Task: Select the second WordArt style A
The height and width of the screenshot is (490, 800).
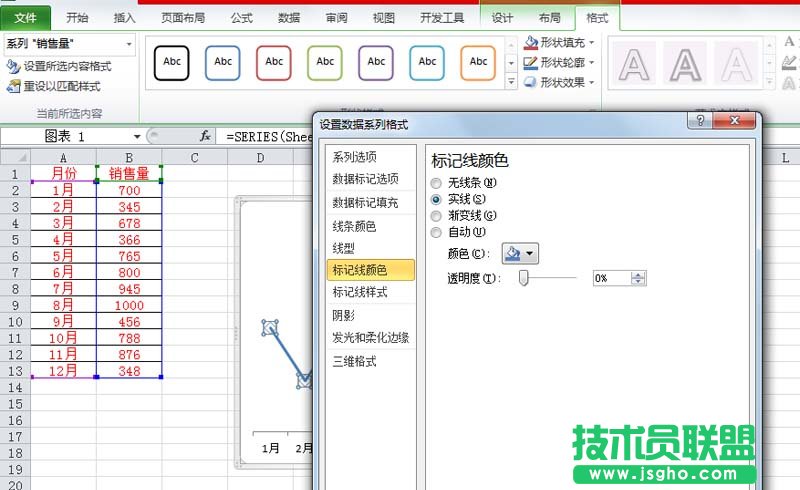Action: pos(685,63)
